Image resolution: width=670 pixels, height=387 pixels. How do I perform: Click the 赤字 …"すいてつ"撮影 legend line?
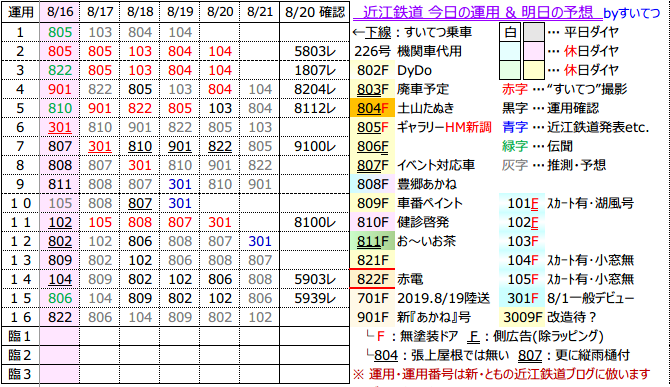564,89
